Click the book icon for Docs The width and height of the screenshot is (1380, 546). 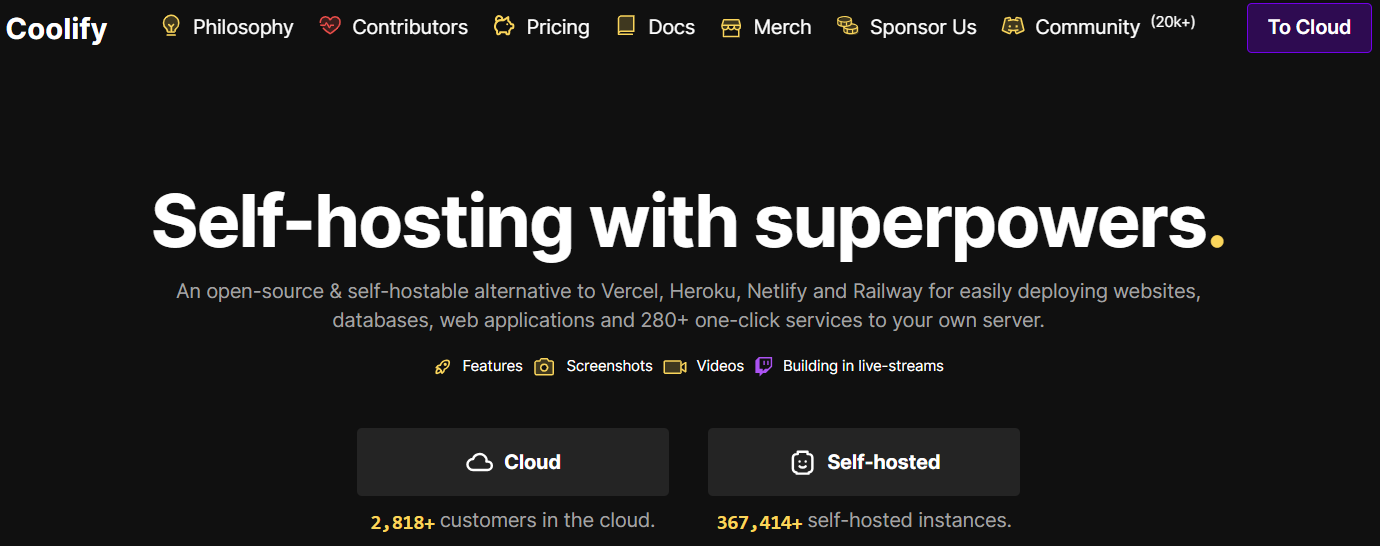(626, 26)
